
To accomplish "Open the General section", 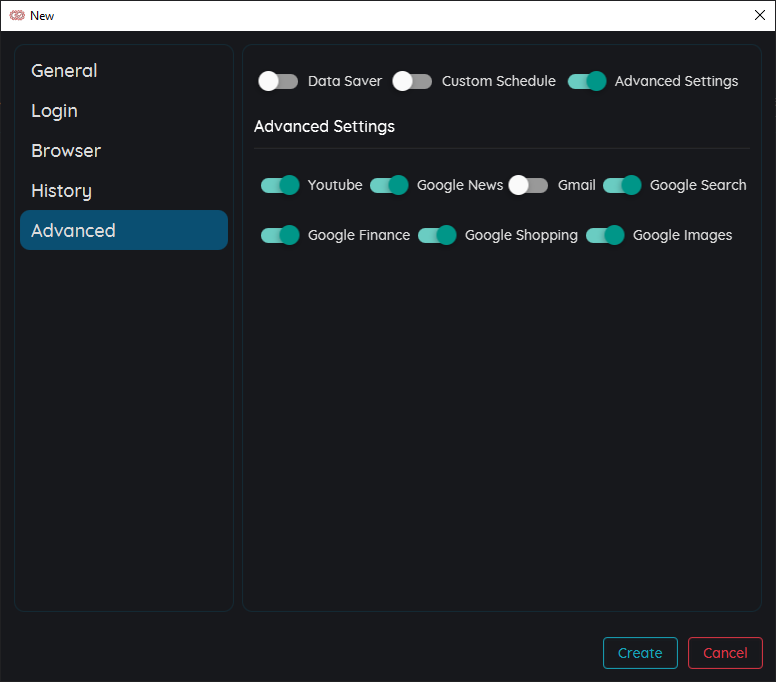I will click(x=124, y=71).
